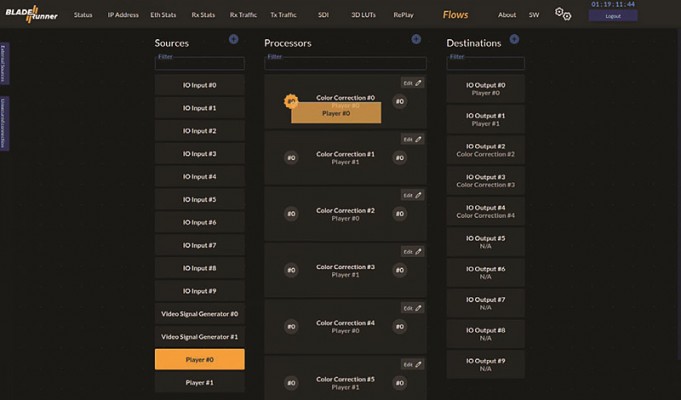
Task: Click the plus icon beside Sources
Action: (234, 40)
